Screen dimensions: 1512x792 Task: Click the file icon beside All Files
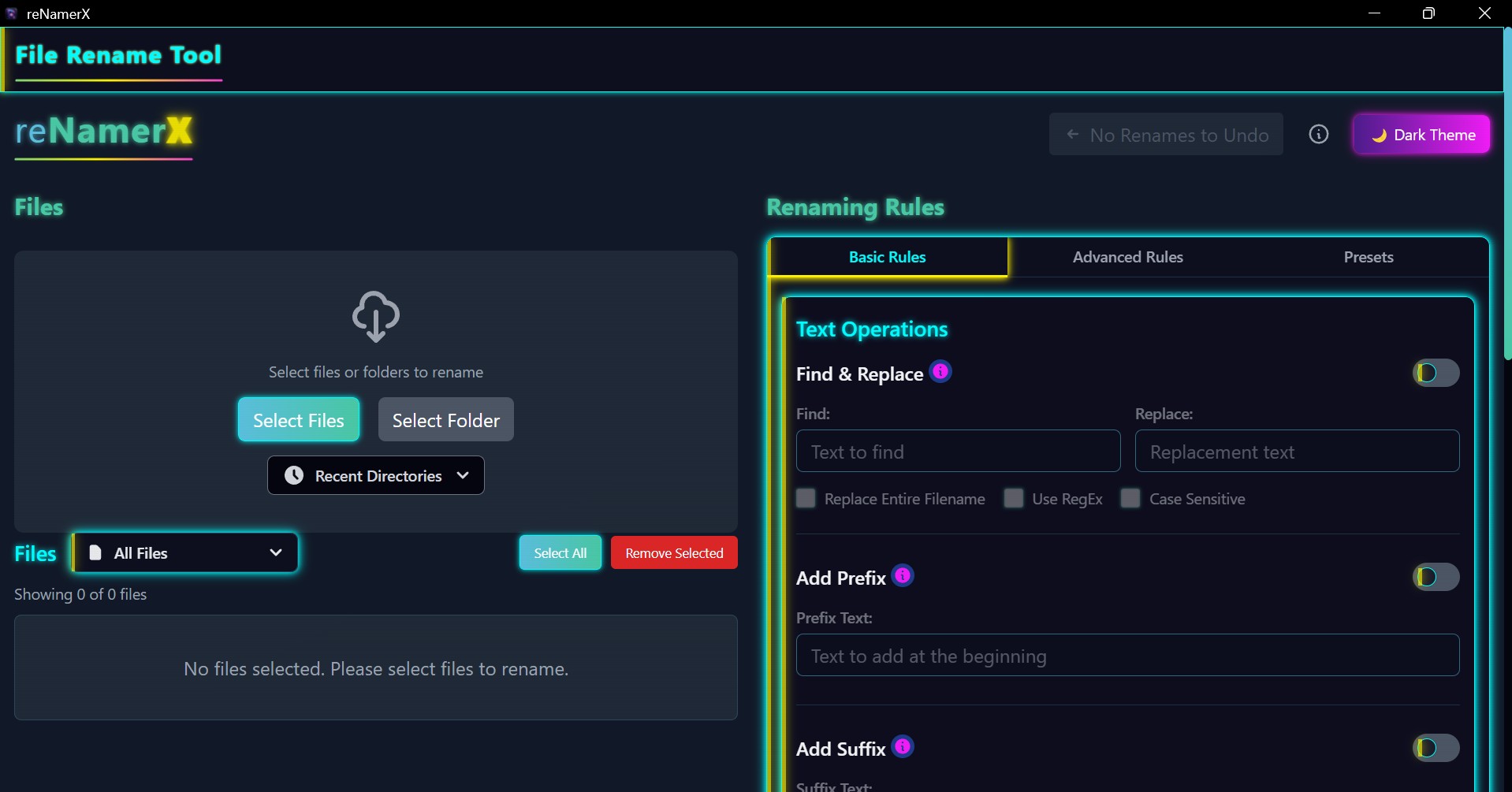95,552
